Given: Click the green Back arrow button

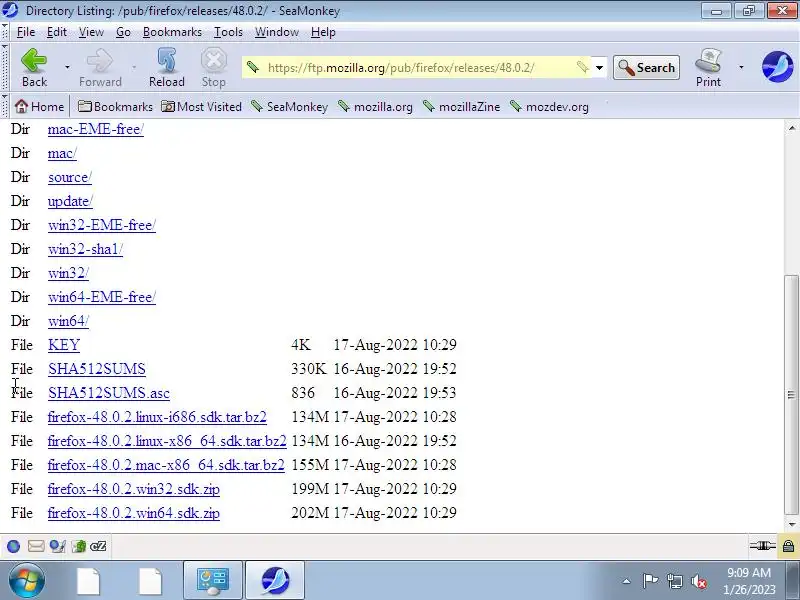Looking at the screenshot, I should tap(34, 67).
